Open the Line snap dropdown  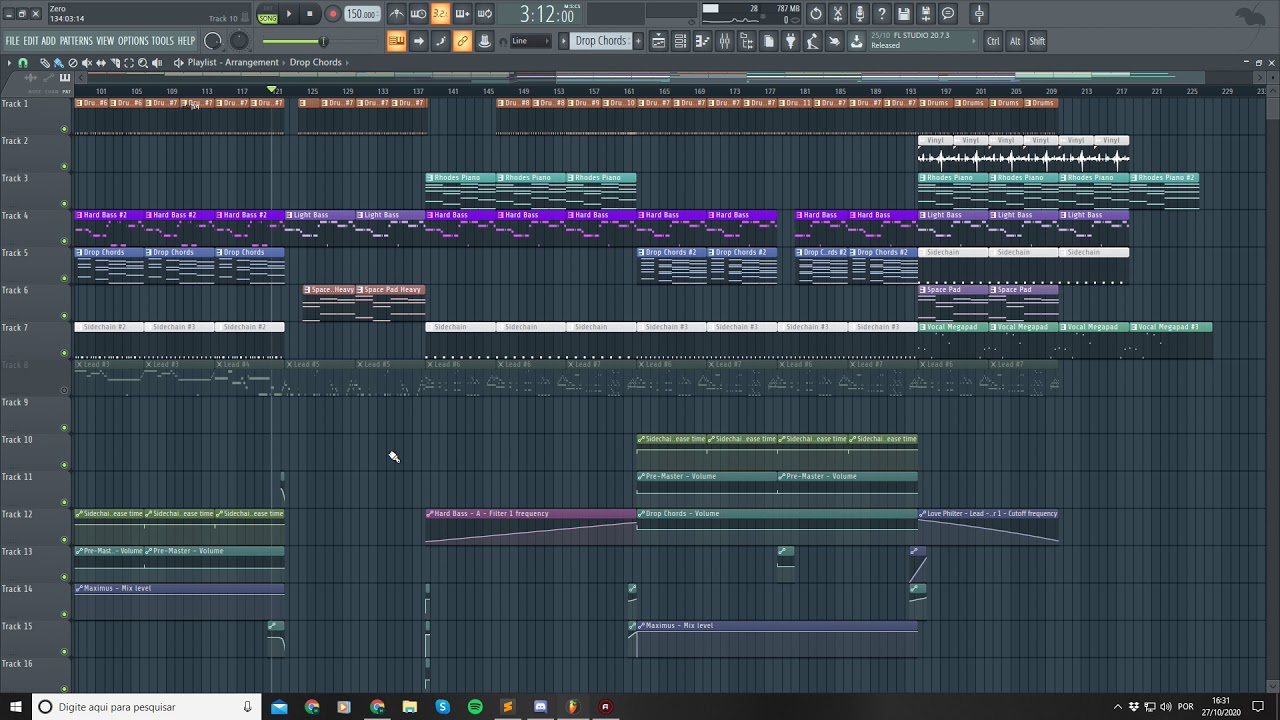click(531, 41)
